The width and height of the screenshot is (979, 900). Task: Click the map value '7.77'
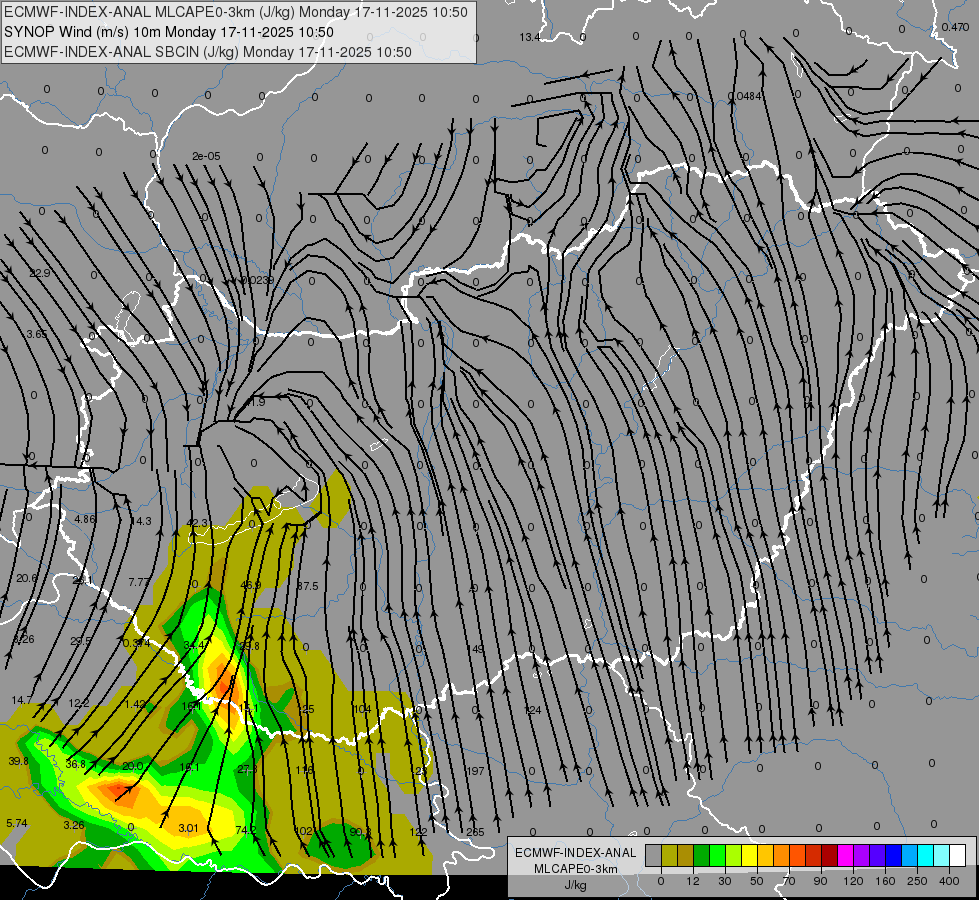coord(139,582)
